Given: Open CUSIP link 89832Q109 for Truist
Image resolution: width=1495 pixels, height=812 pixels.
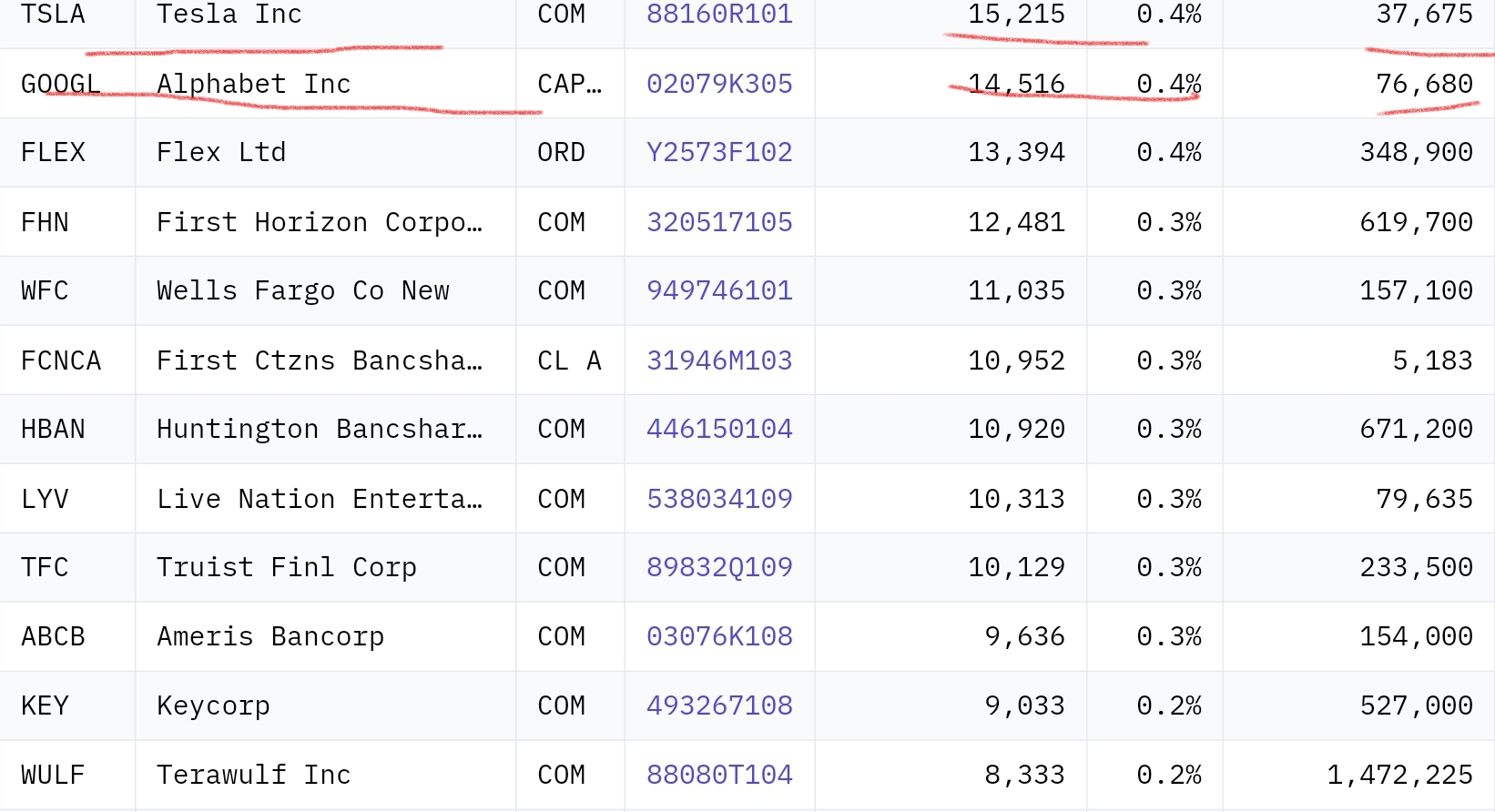Looking at the screenshot, I should pyautogui.click(x=719, y=567).
